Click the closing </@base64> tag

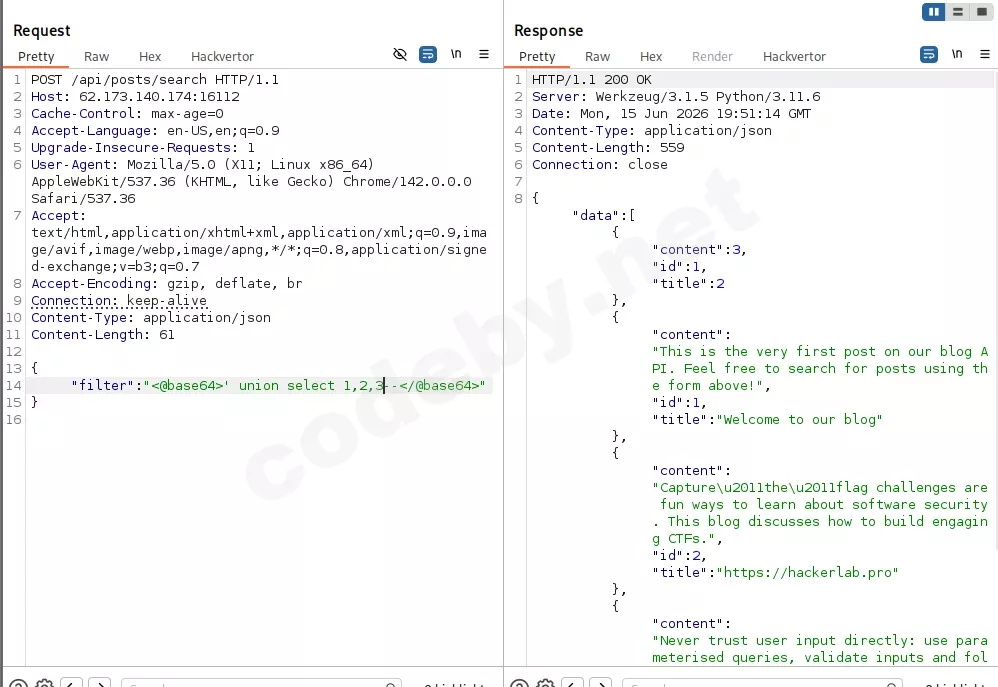[x=439, y=385]
